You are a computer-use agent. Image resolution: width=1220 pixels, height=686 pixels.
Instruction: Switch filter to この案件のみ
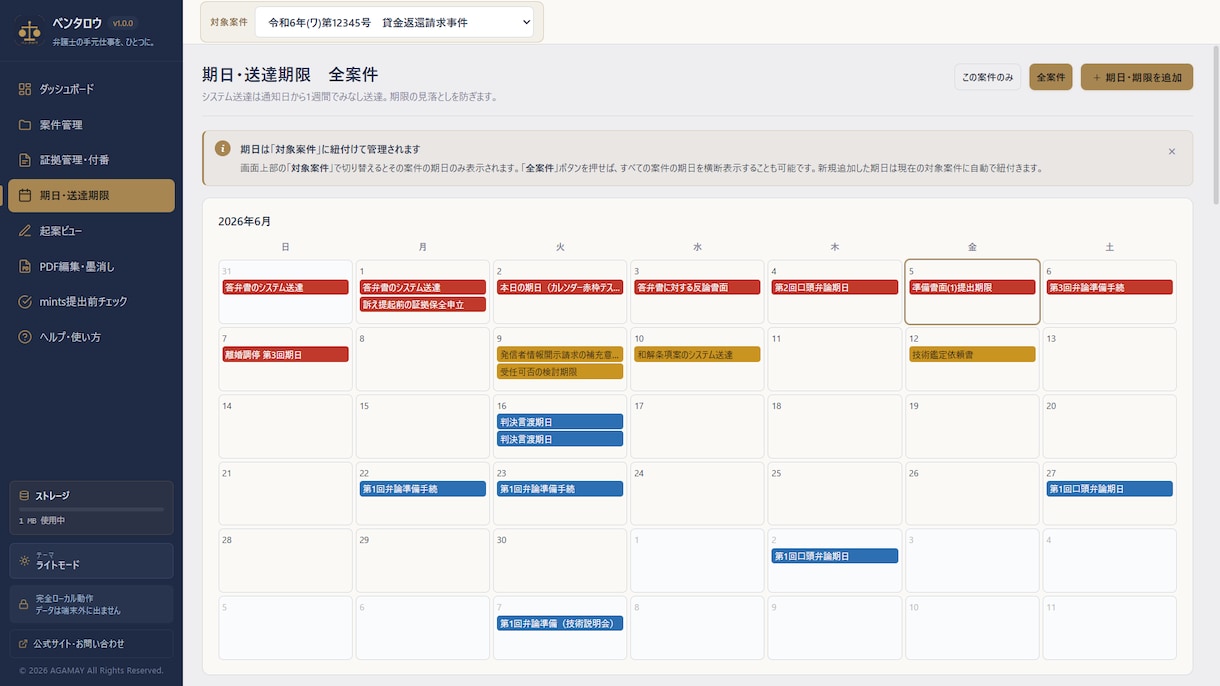988,77
